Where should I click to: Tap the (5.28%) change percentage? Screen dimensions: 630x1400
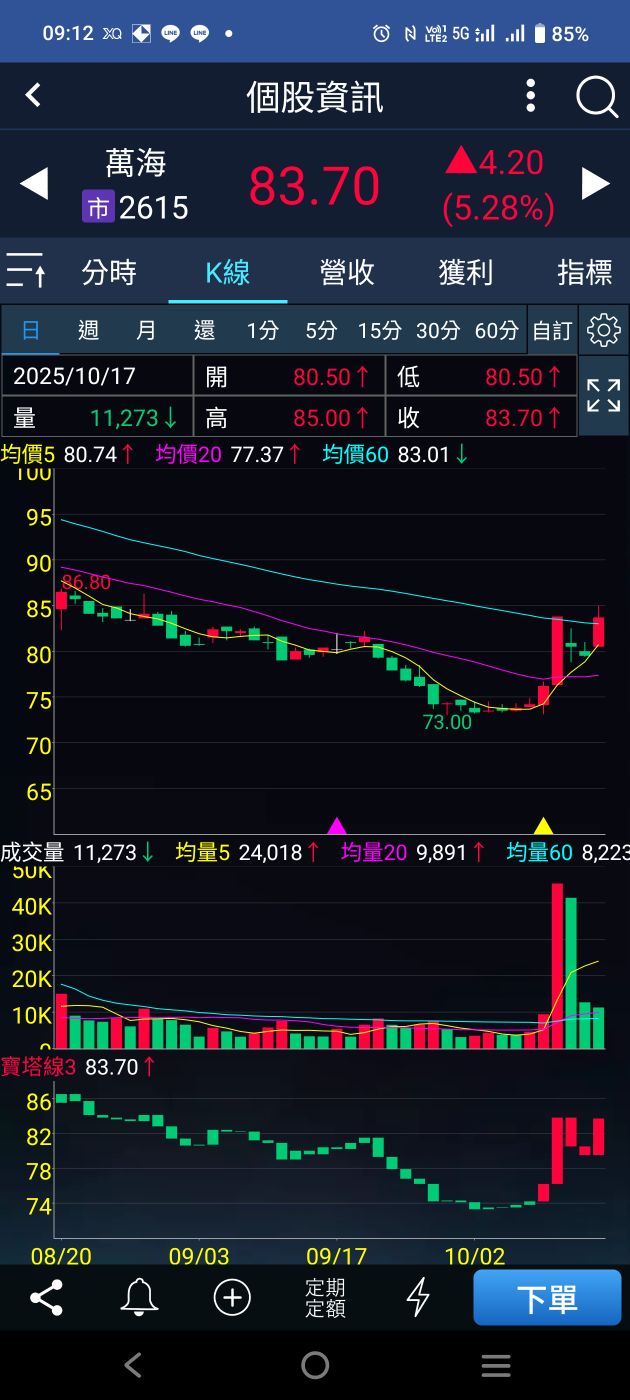pos(498,208)
